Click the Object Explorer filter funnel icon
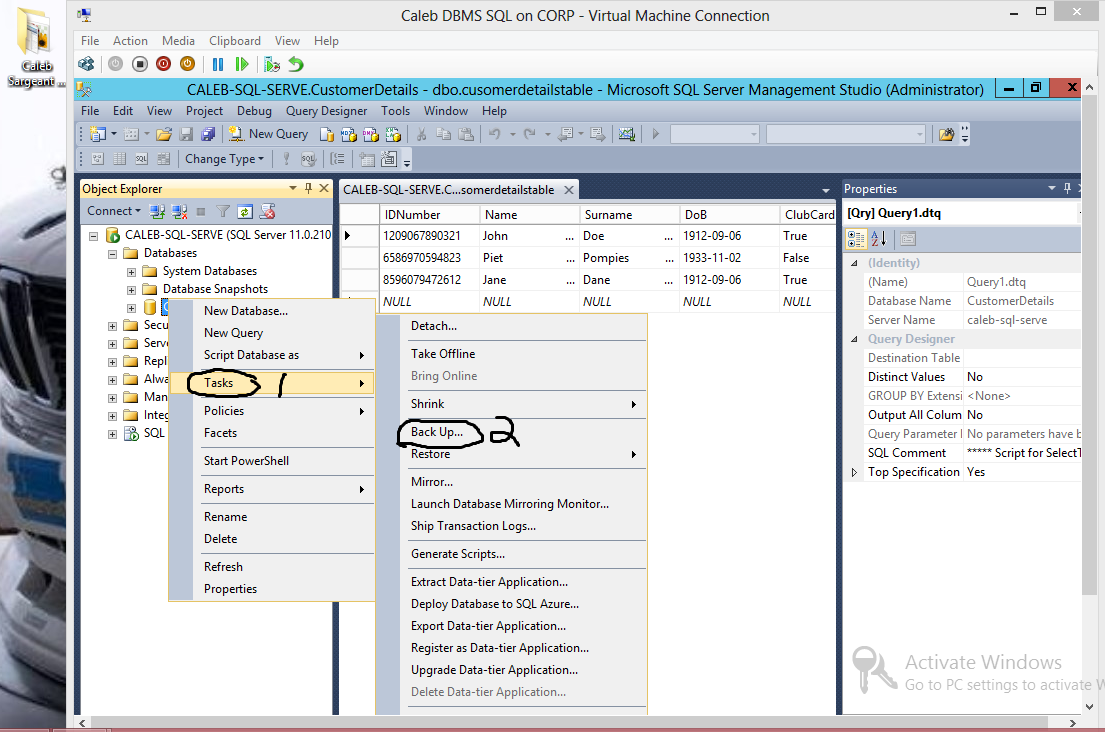 click(223, 211)
